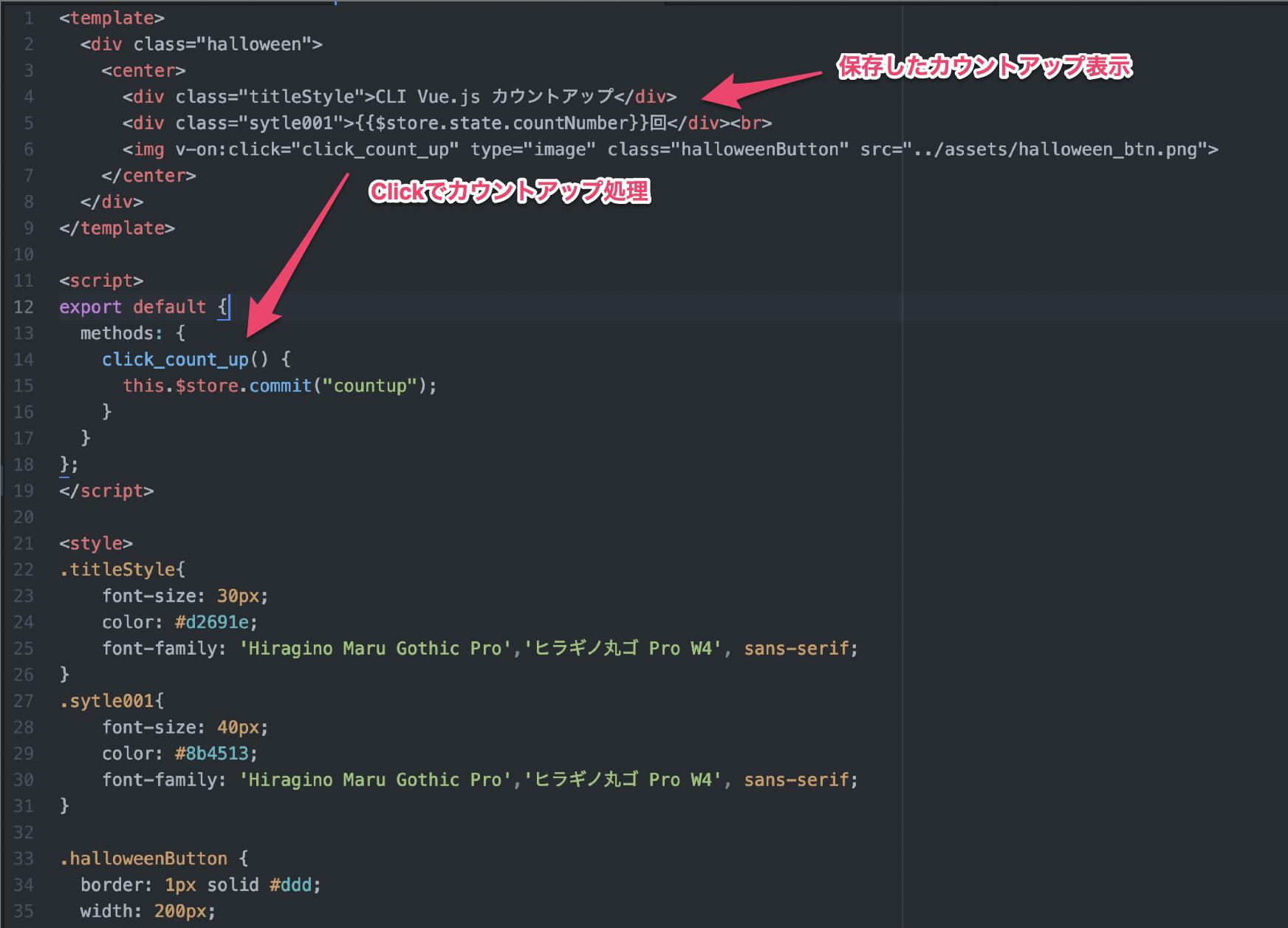Click "sans-serif" on line 30
The image size is (1288, 928).
tap(796, 779)
